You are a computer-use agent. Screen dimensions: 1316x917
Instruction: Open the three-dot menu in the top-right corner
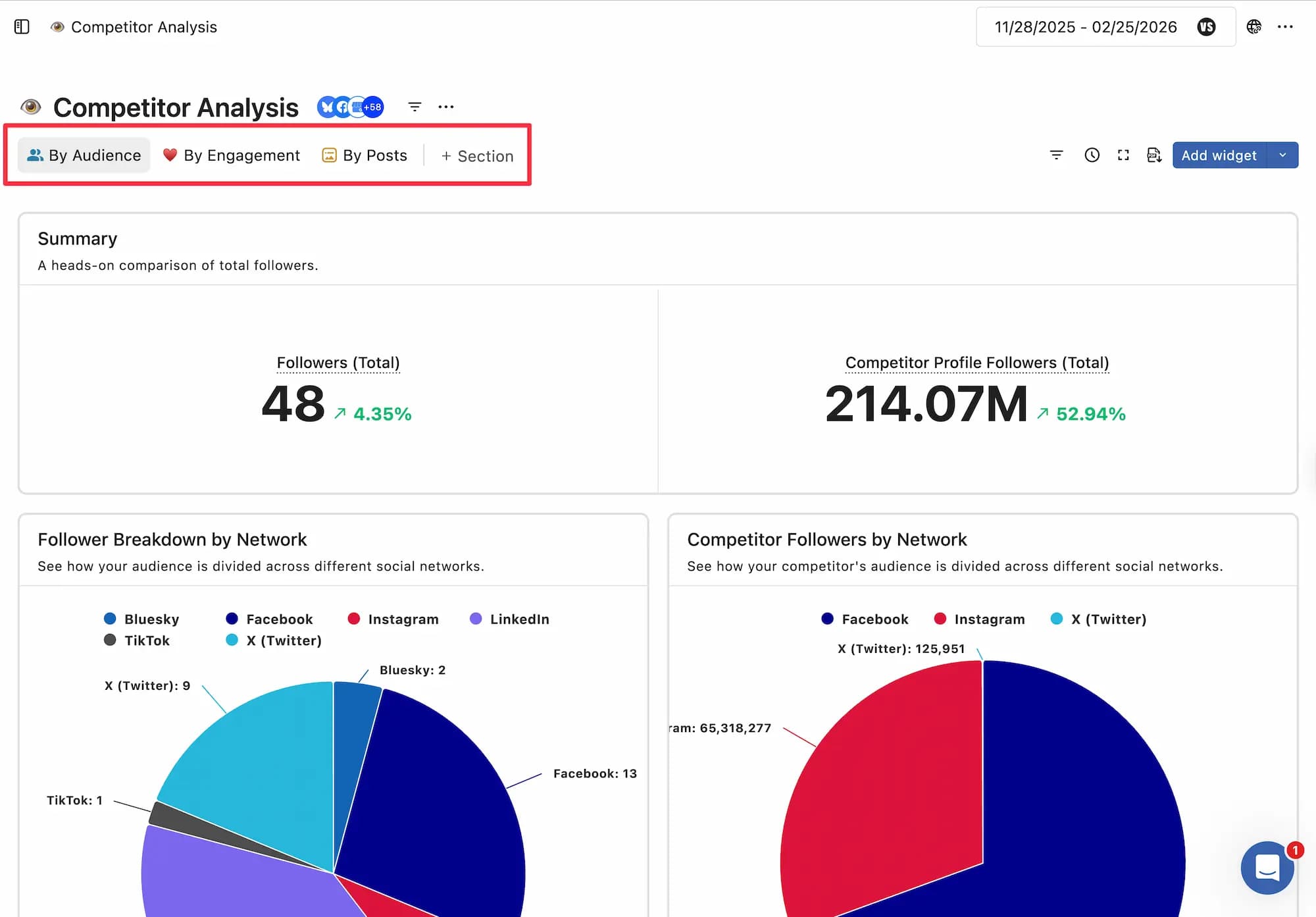coord(1285,27)
